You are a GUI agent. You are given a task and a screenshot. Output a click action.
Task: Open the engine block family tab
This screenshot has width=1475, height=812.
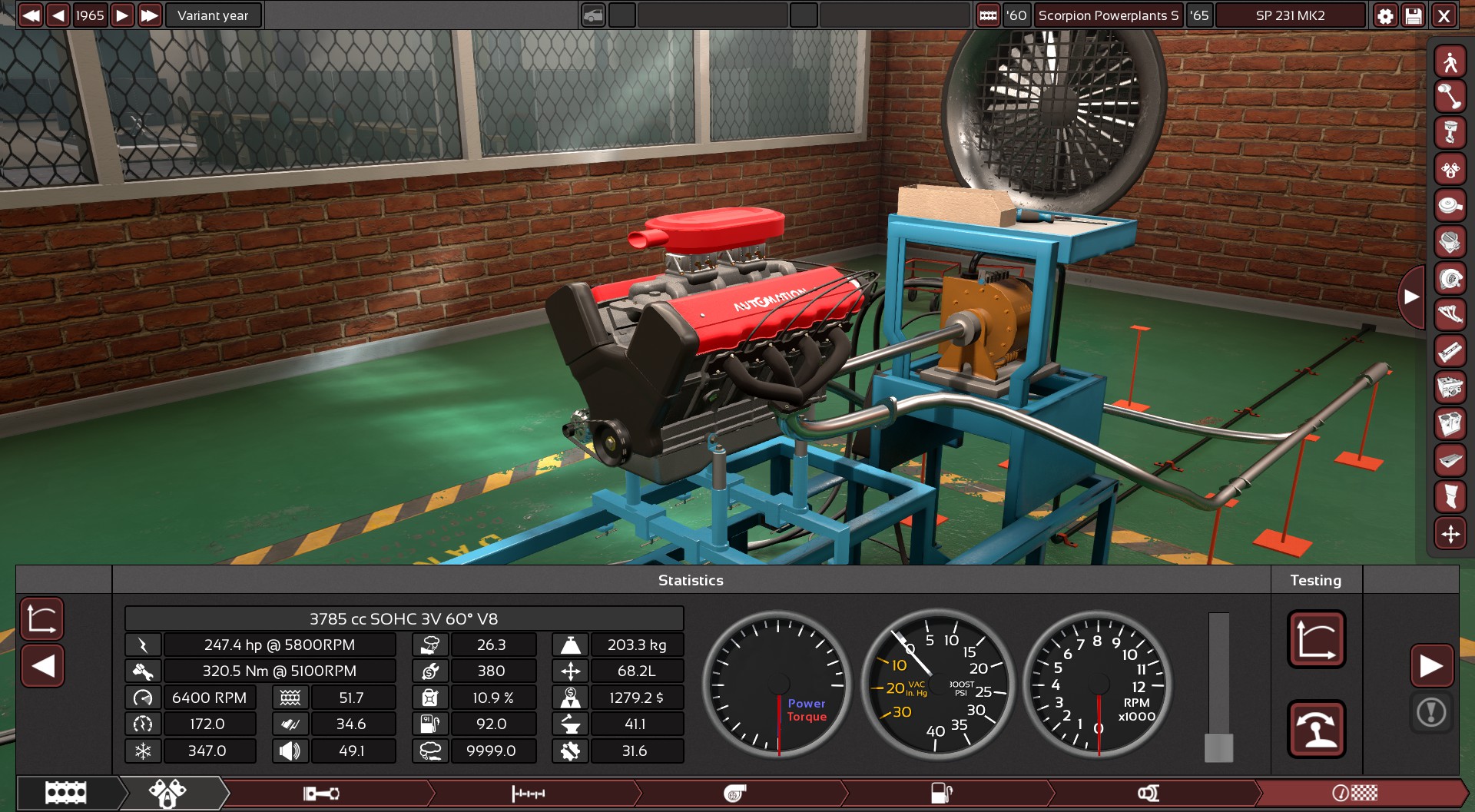pos(66,793)
